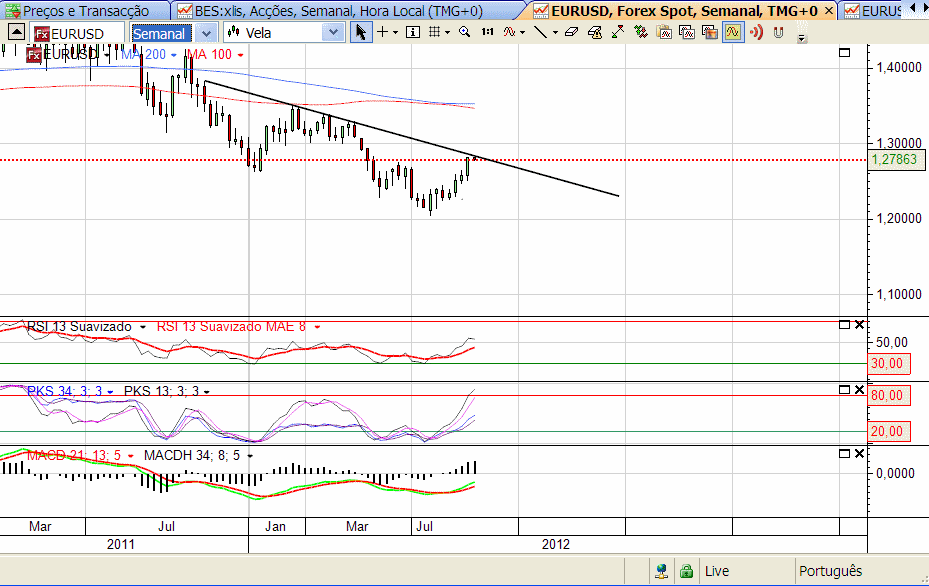The height and width of the screenshot is (586, 929).
Task: Click the RSI 30,00 level label
Action: click(887, 363)
